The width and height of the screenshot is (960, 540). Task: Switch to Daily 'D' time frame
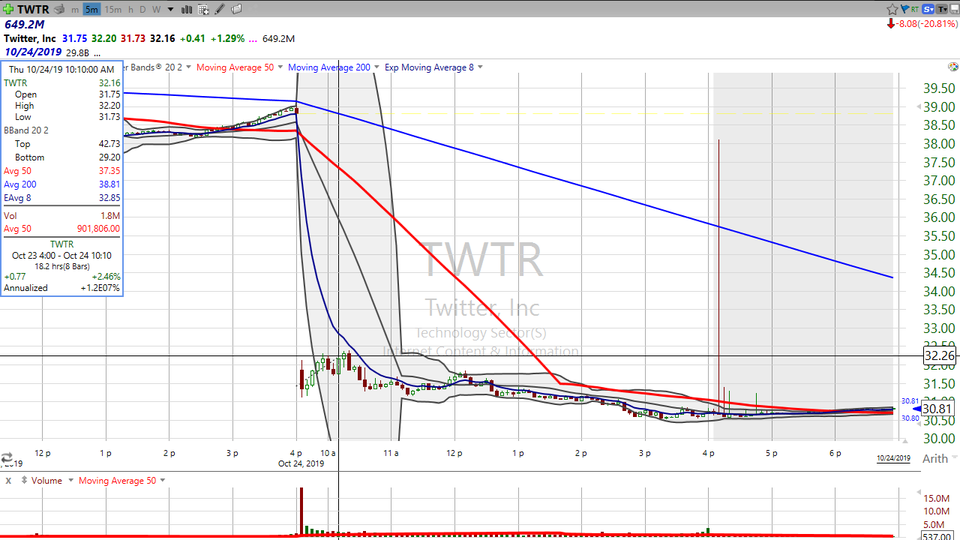143,9
